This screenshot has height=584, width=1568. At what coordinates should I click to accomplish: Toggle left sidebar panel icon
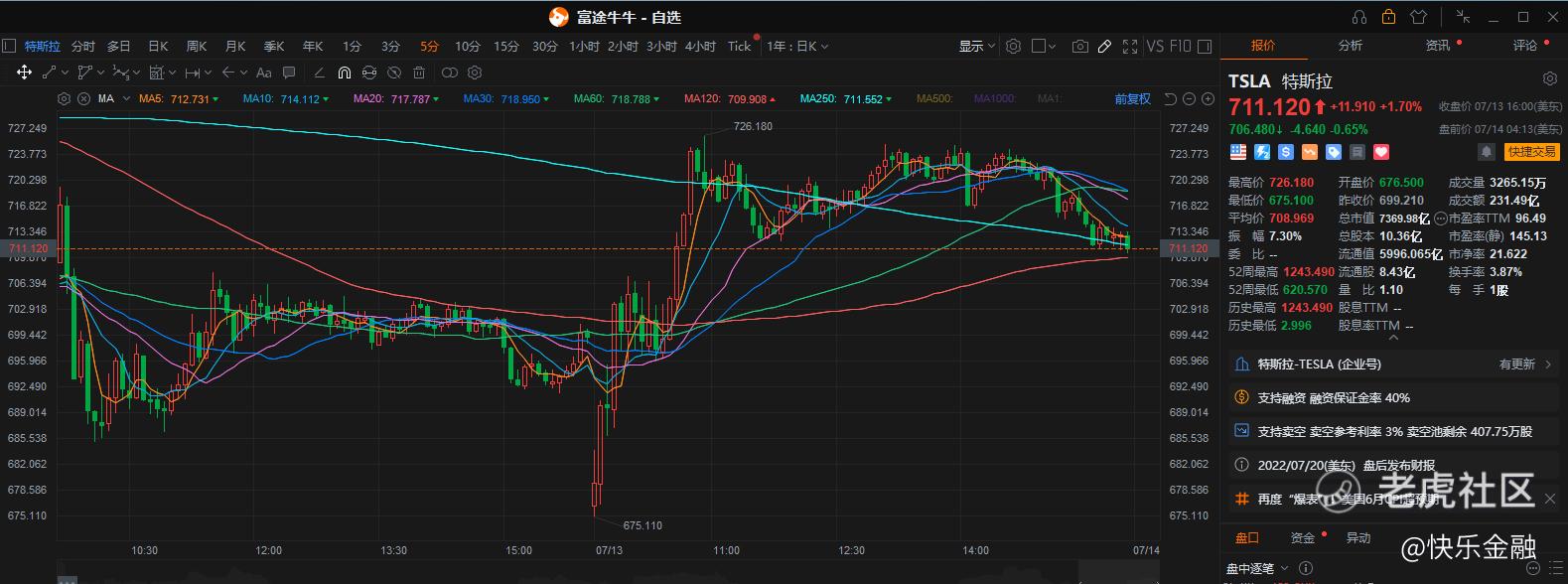[x=9, y=46]
